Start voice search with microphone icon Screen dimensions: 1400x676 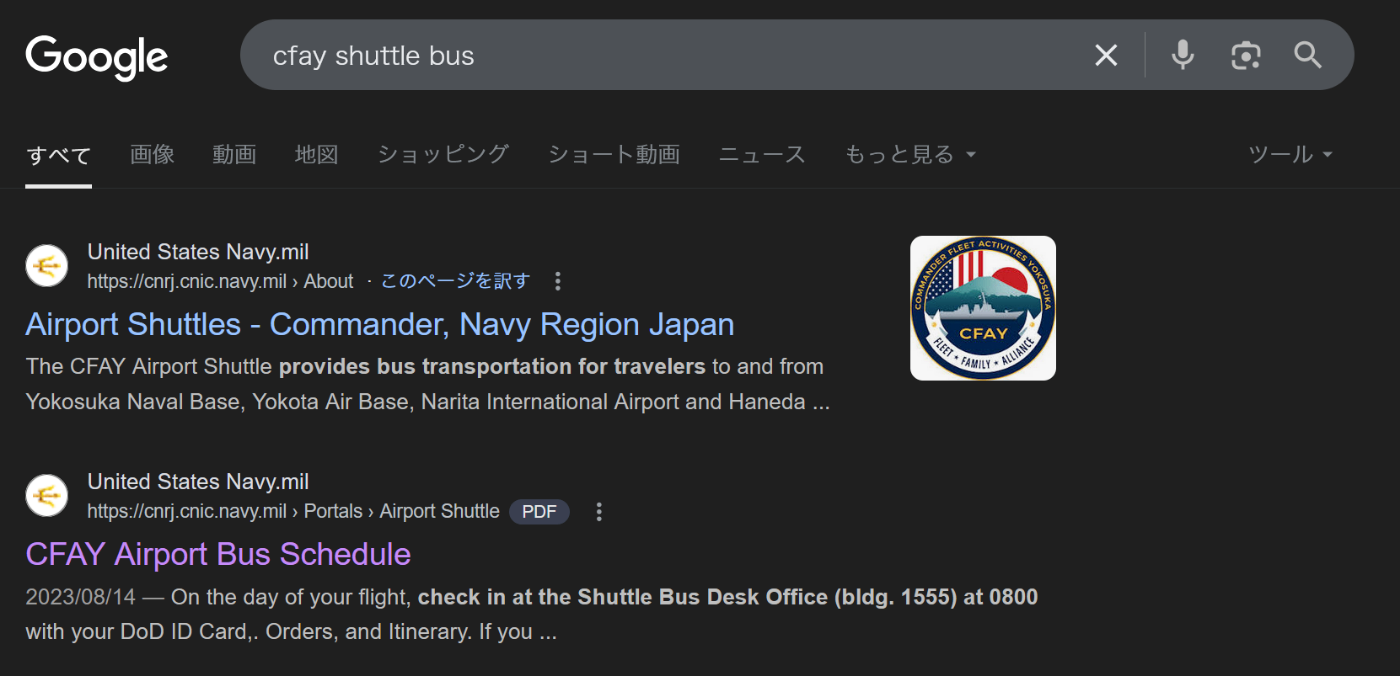tap(1183, 55)
